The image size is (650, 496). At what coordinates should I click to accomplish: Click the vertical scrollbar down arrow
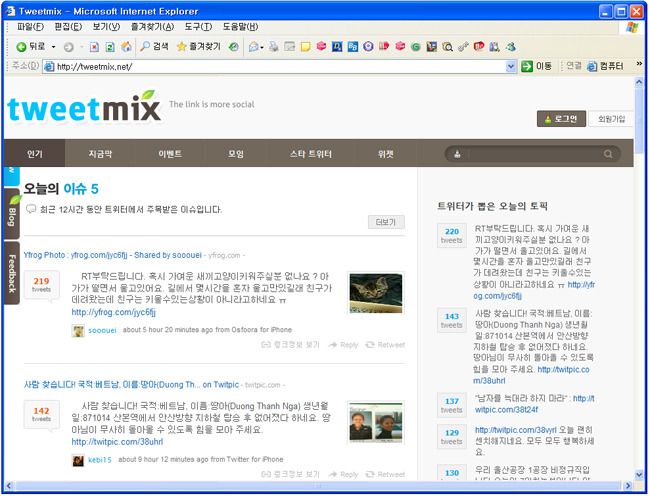[639, 474]
